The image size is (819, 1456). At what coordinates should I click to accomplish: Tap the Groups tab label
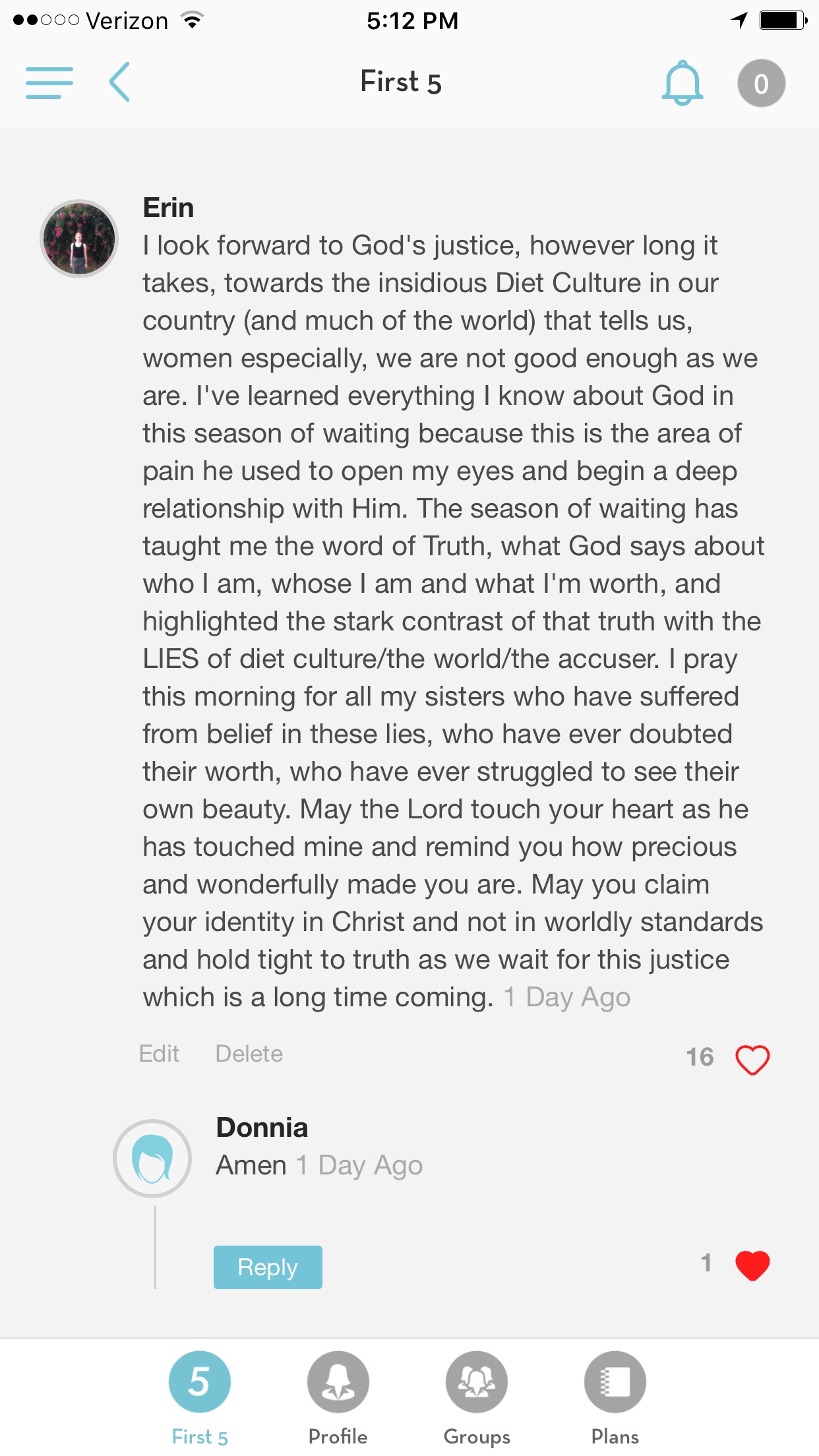point(476,1436)
